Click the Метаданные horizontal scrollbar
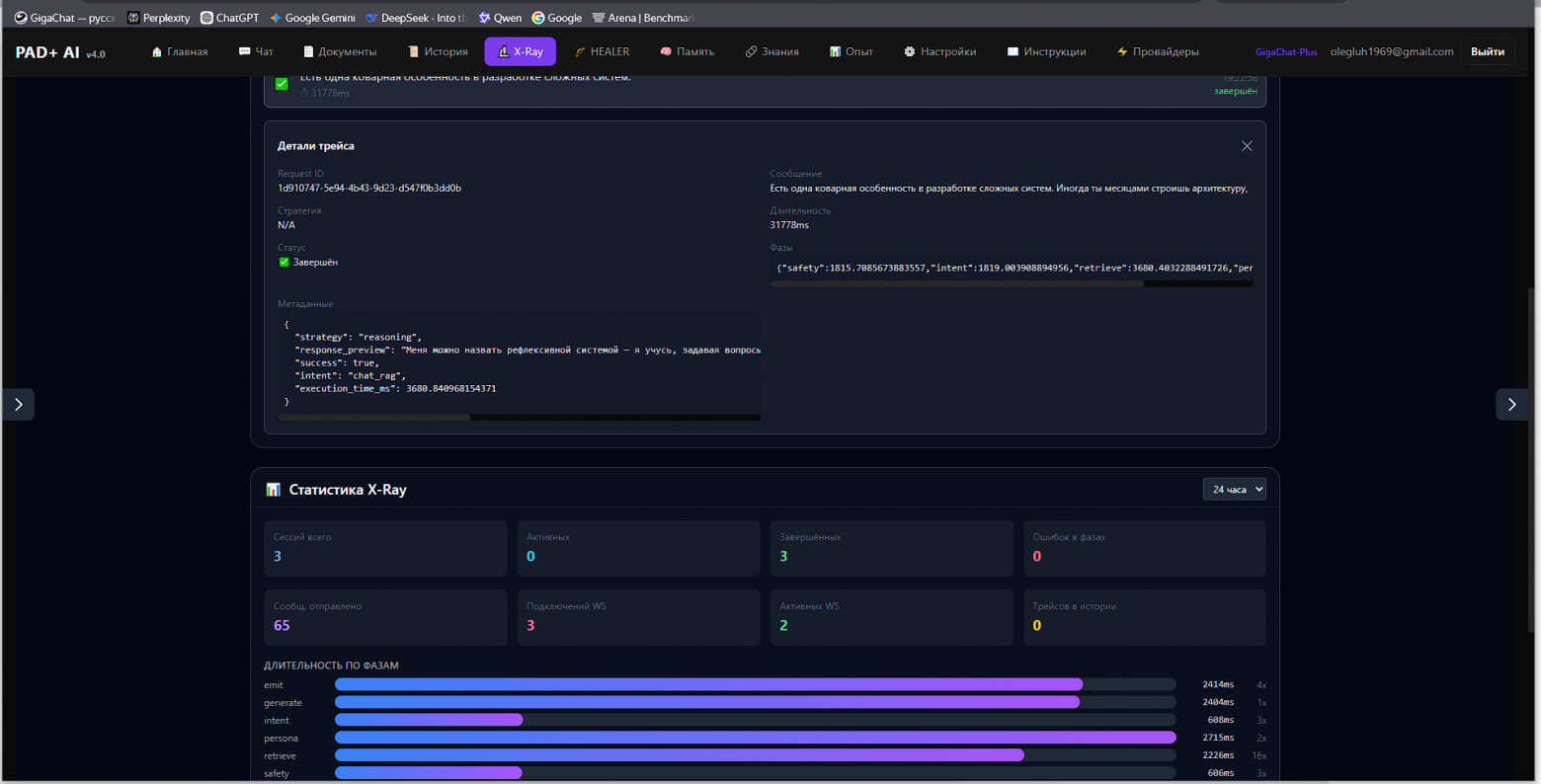 pyautogui.click(x=374, y=417)
